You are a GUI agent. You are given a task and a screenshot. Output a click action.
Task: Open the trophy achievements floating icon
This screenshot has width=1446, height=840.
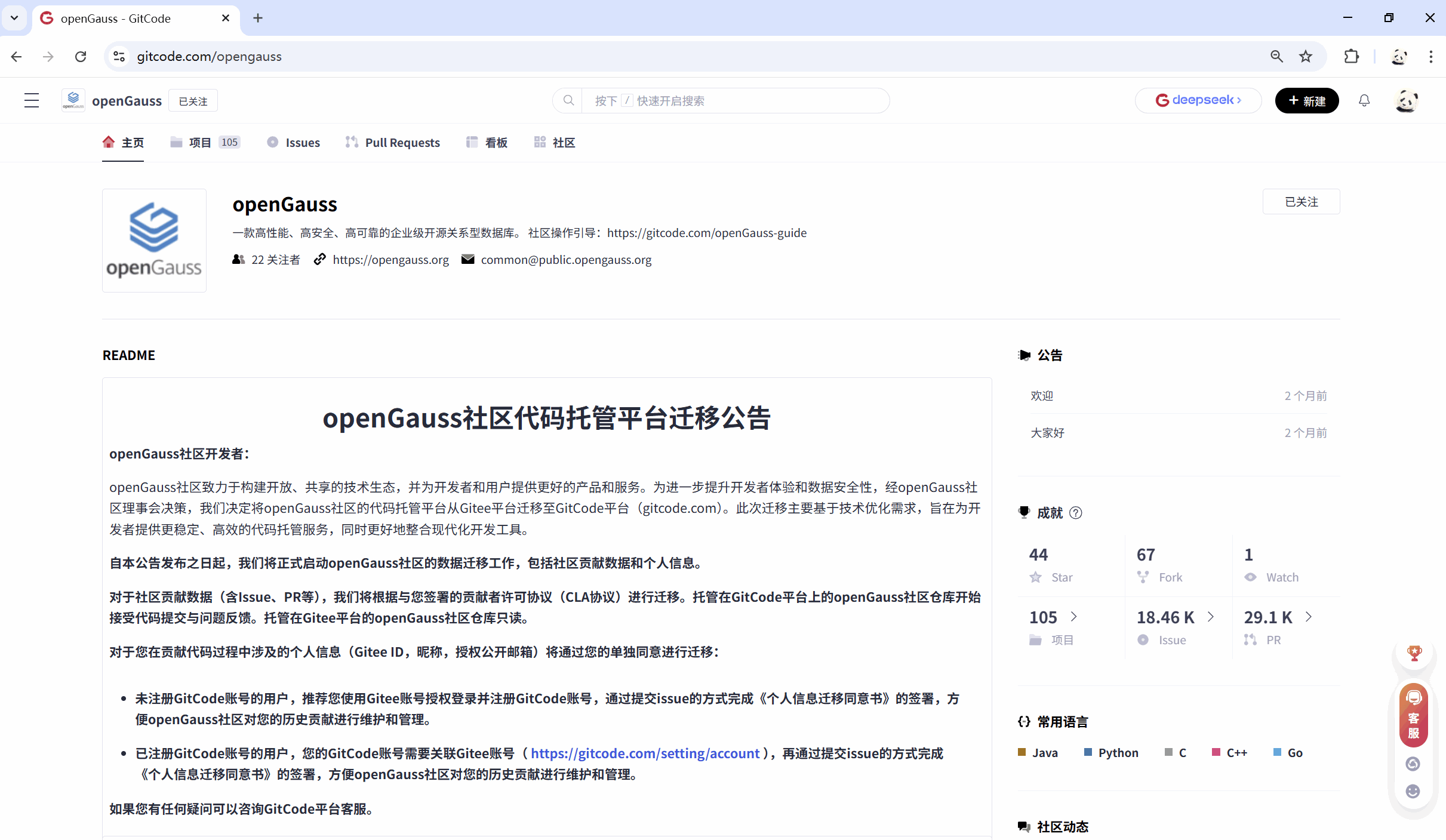pyautogui.click(x=1413, y=653)
